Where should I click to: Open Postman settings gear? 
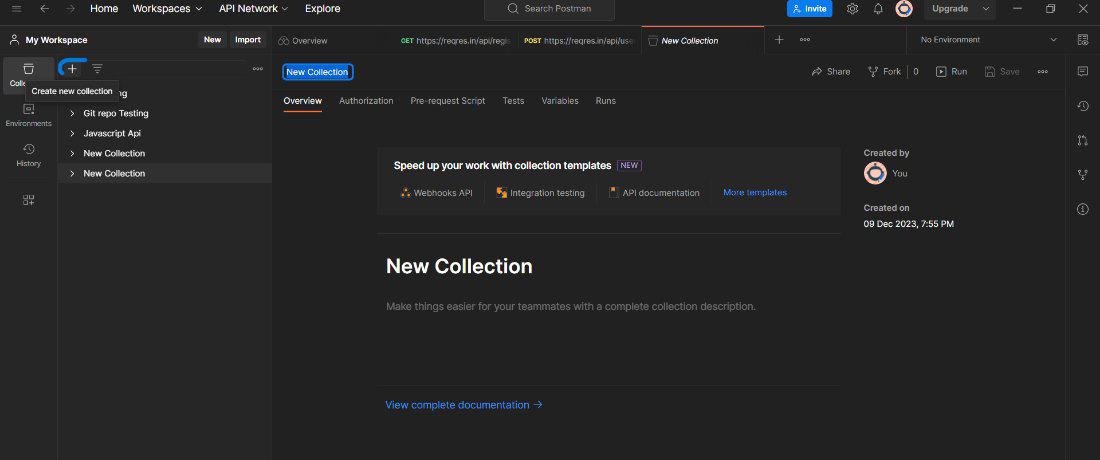pyautogui.click(x=852, y=8)
